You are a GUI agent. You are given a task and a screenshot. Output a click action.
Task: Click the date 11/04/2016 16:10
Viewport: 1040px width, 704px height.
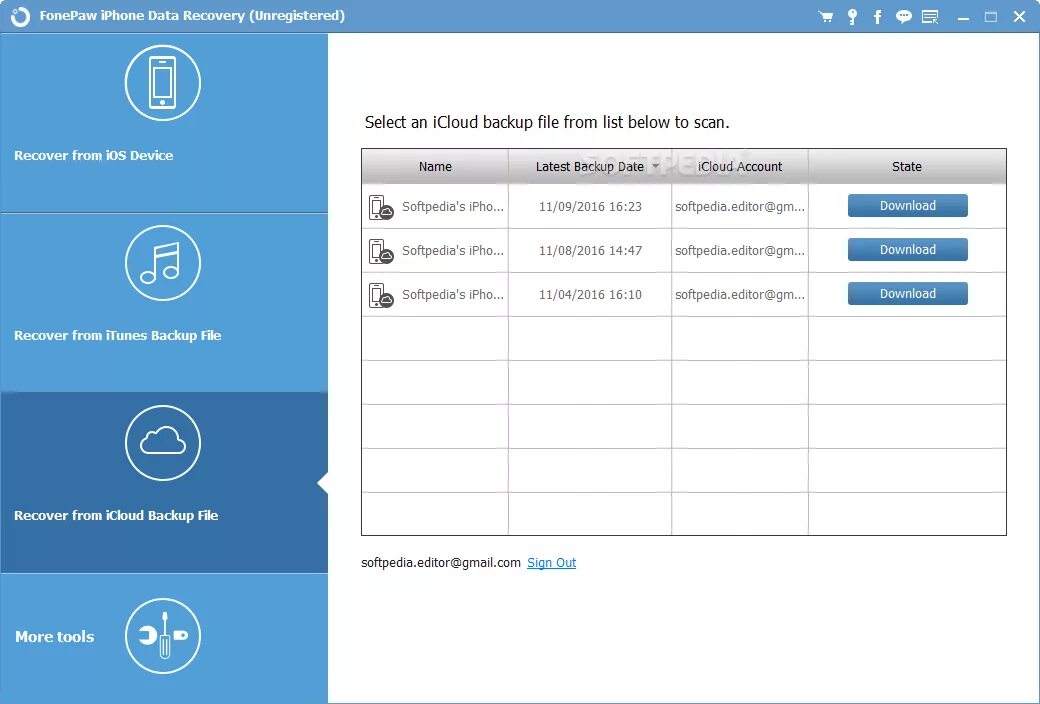coord(590,294)
